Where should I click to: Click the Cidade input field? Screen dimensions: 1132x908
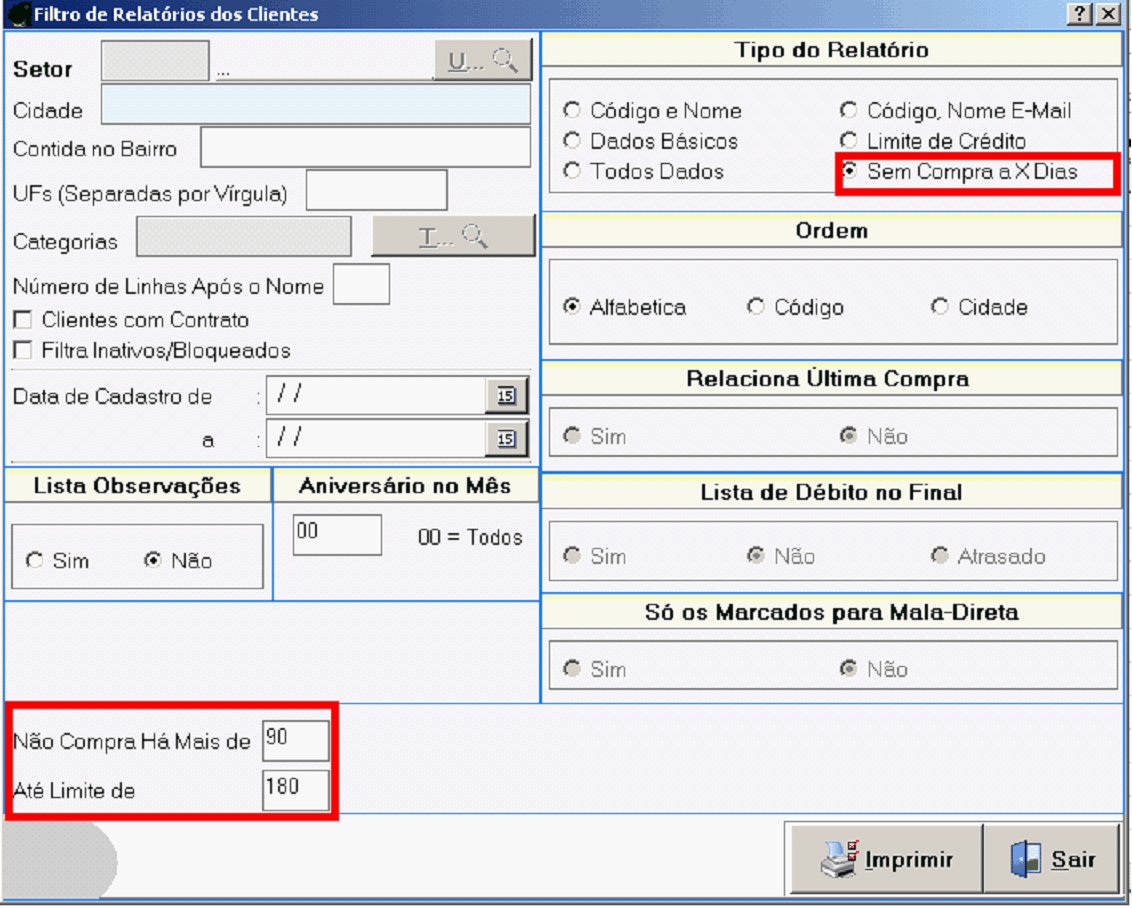click(x=316, y=105)
